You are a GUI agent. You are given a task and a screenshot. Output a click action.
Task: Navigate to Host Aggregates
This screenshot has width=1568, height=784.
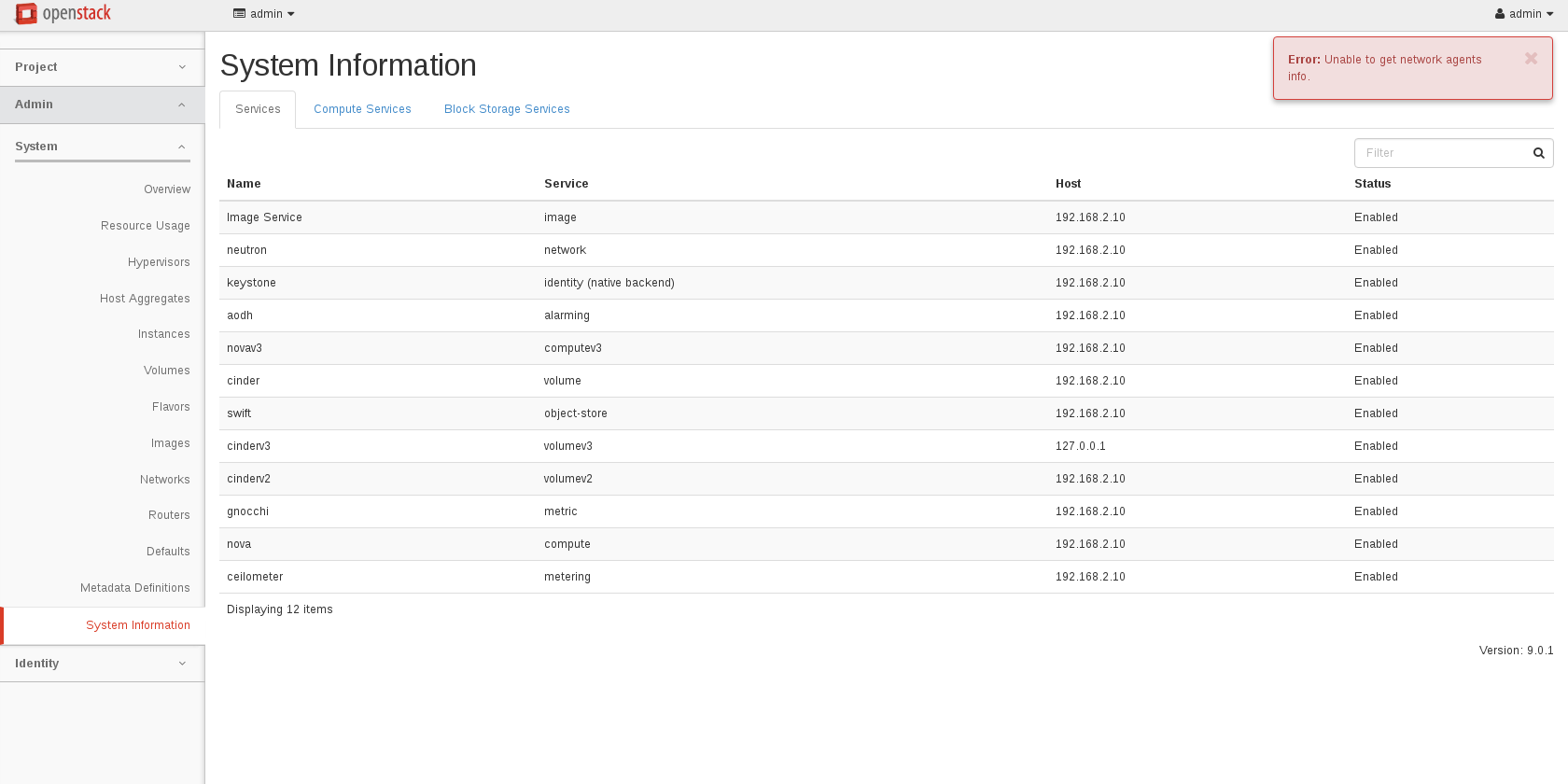145,299
